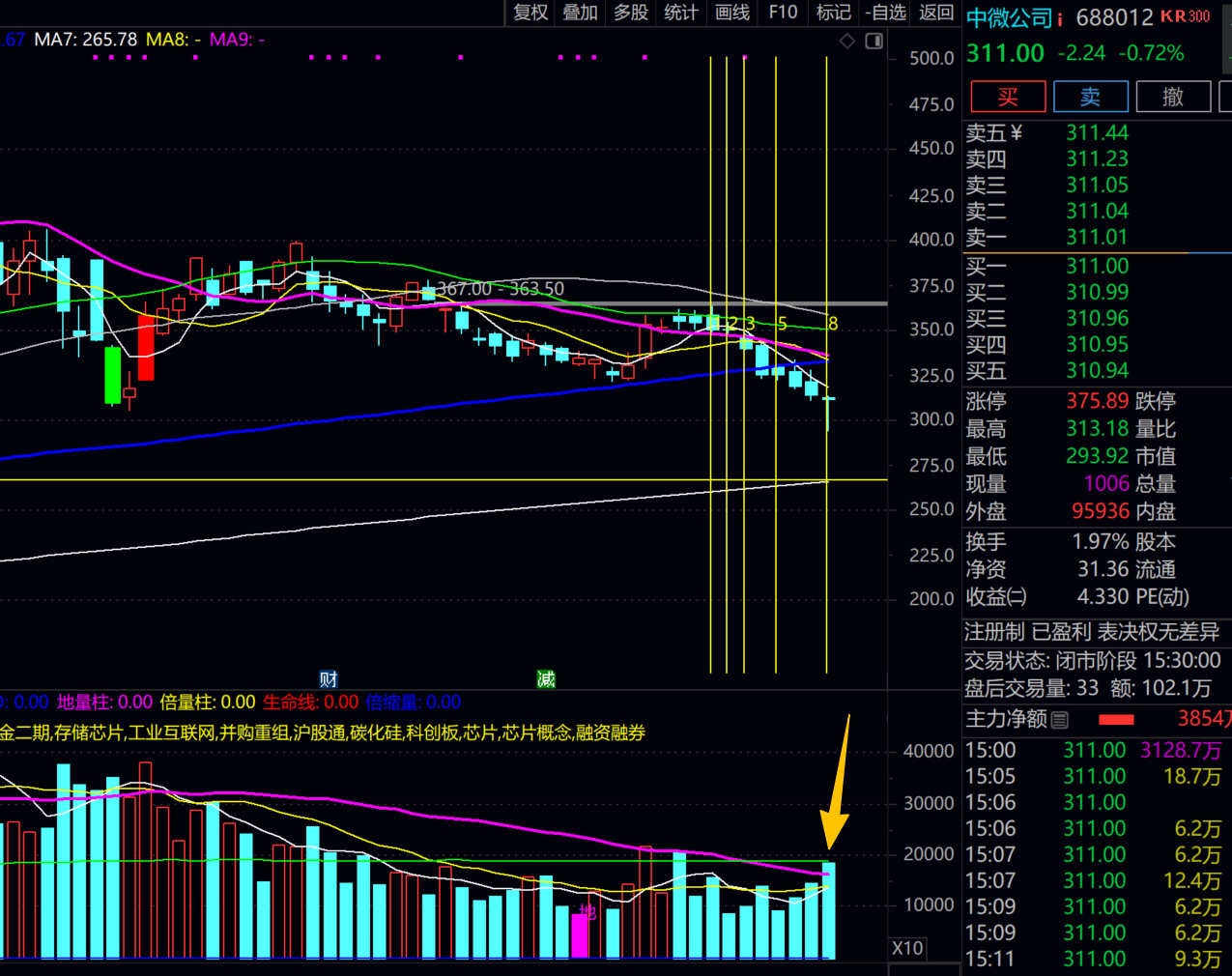Open F10 company information
The height and width of the screenshot is (976, 1232).
[x=783, y=13]
